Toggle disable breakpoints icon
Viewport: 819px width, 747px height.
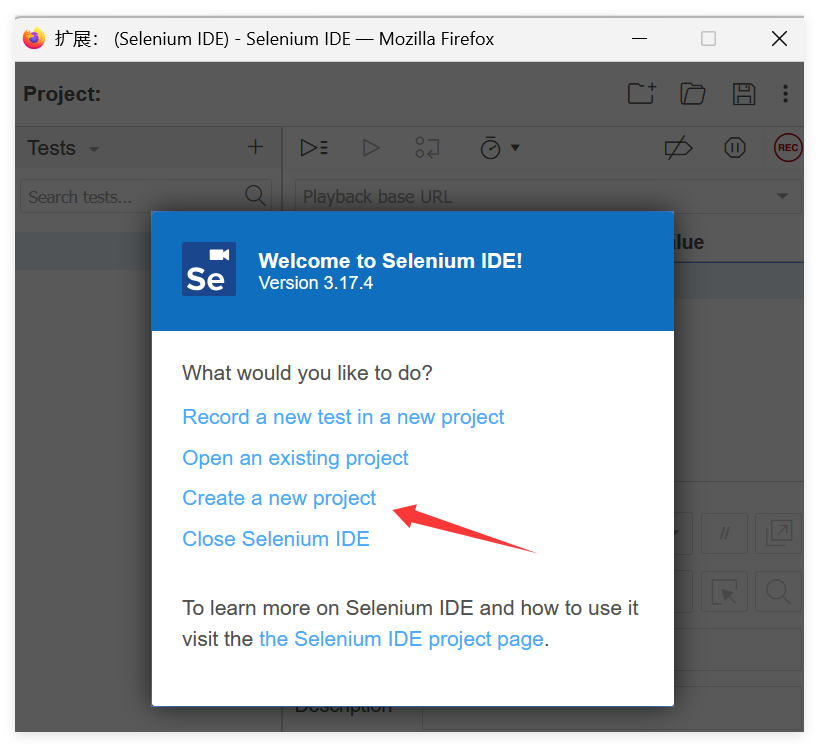point(678,148)
